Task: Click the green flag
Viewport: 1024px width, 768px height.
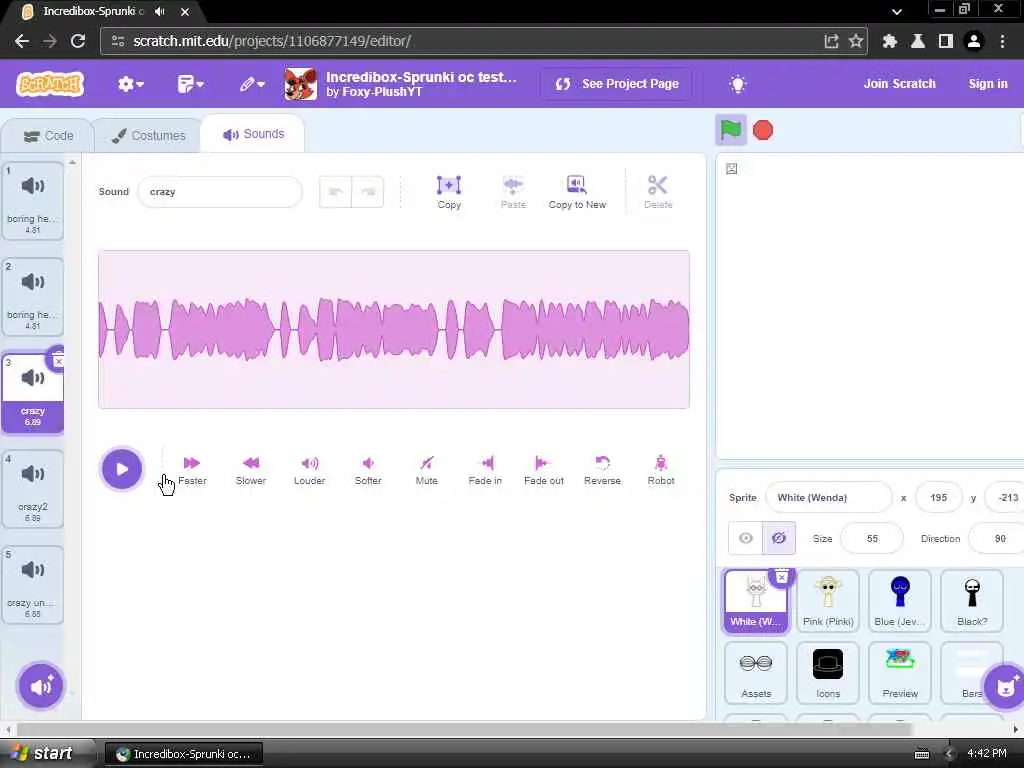Action: [x=731, y=130]
